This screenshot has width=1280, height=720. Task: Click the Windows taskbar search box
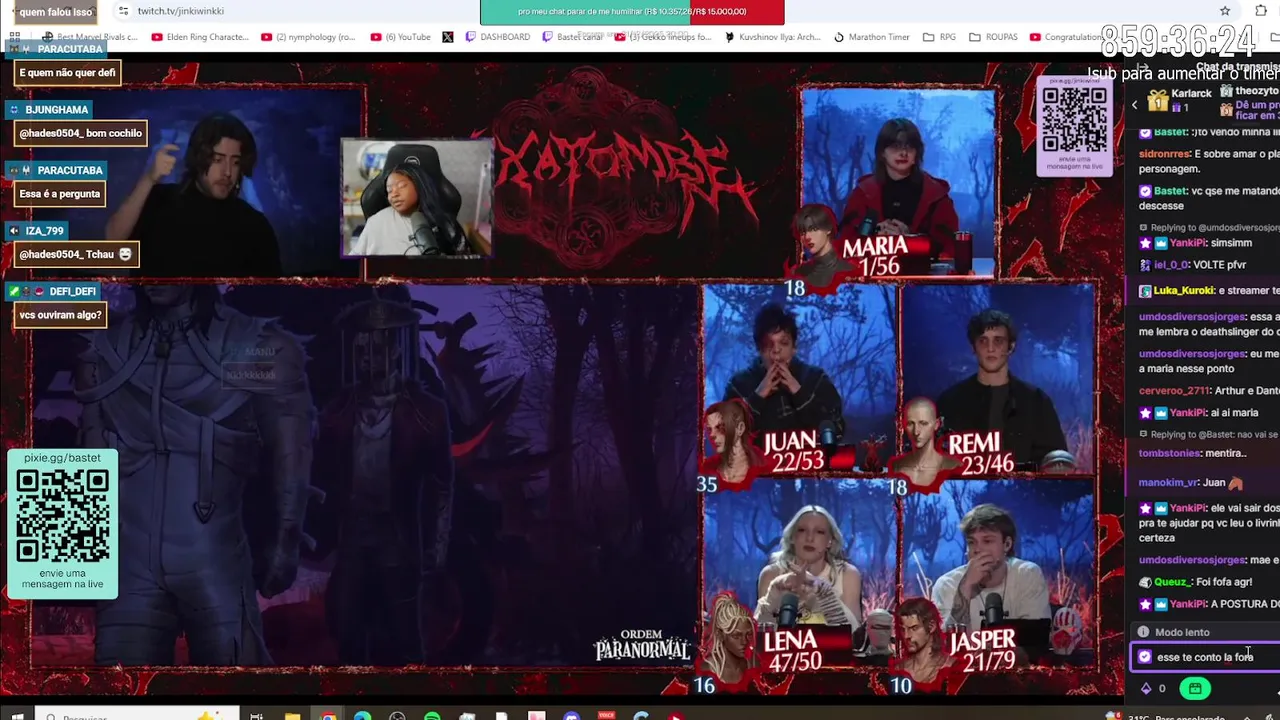pos(138,715)
